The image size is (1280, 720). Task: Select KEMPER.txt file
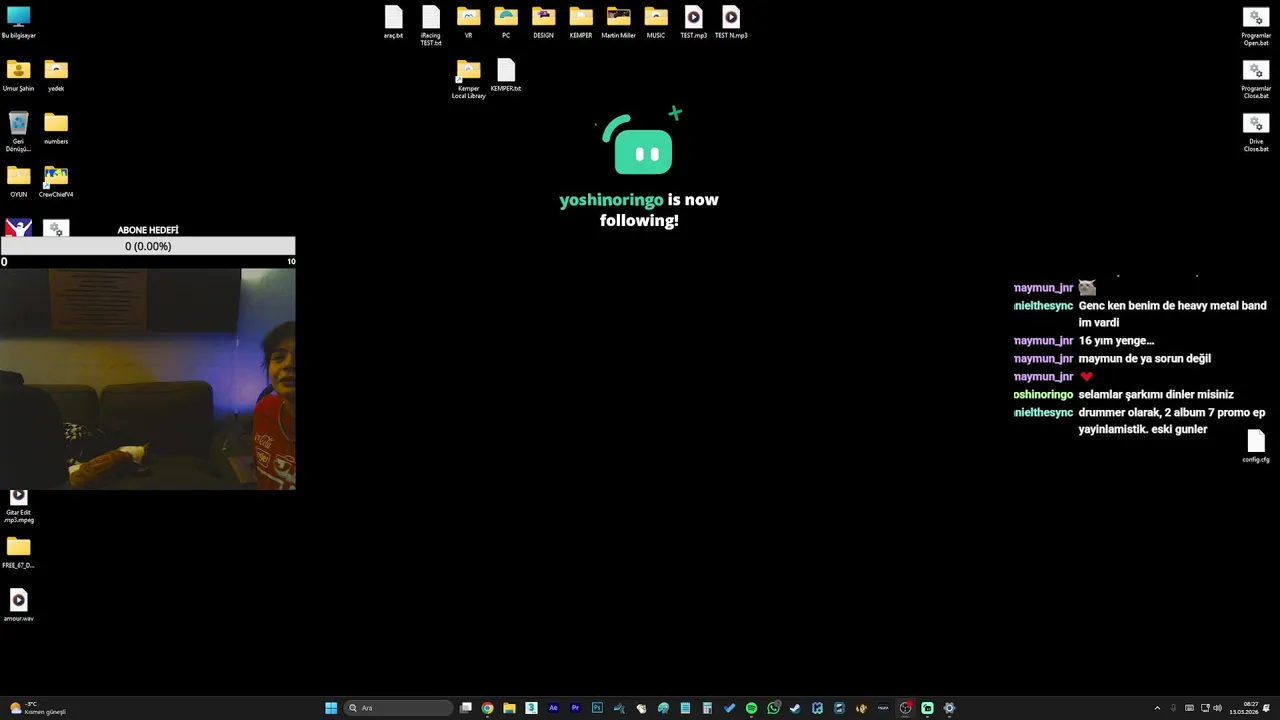(x=506, y=75)
